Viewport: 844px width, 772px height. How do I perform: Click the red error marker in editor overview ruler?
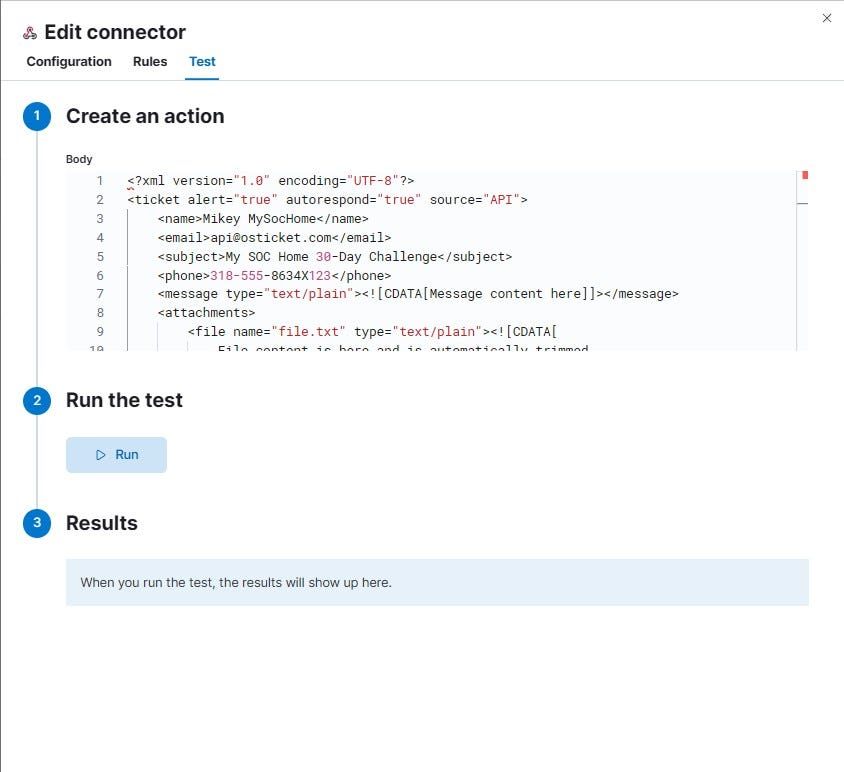click(805, 175)
